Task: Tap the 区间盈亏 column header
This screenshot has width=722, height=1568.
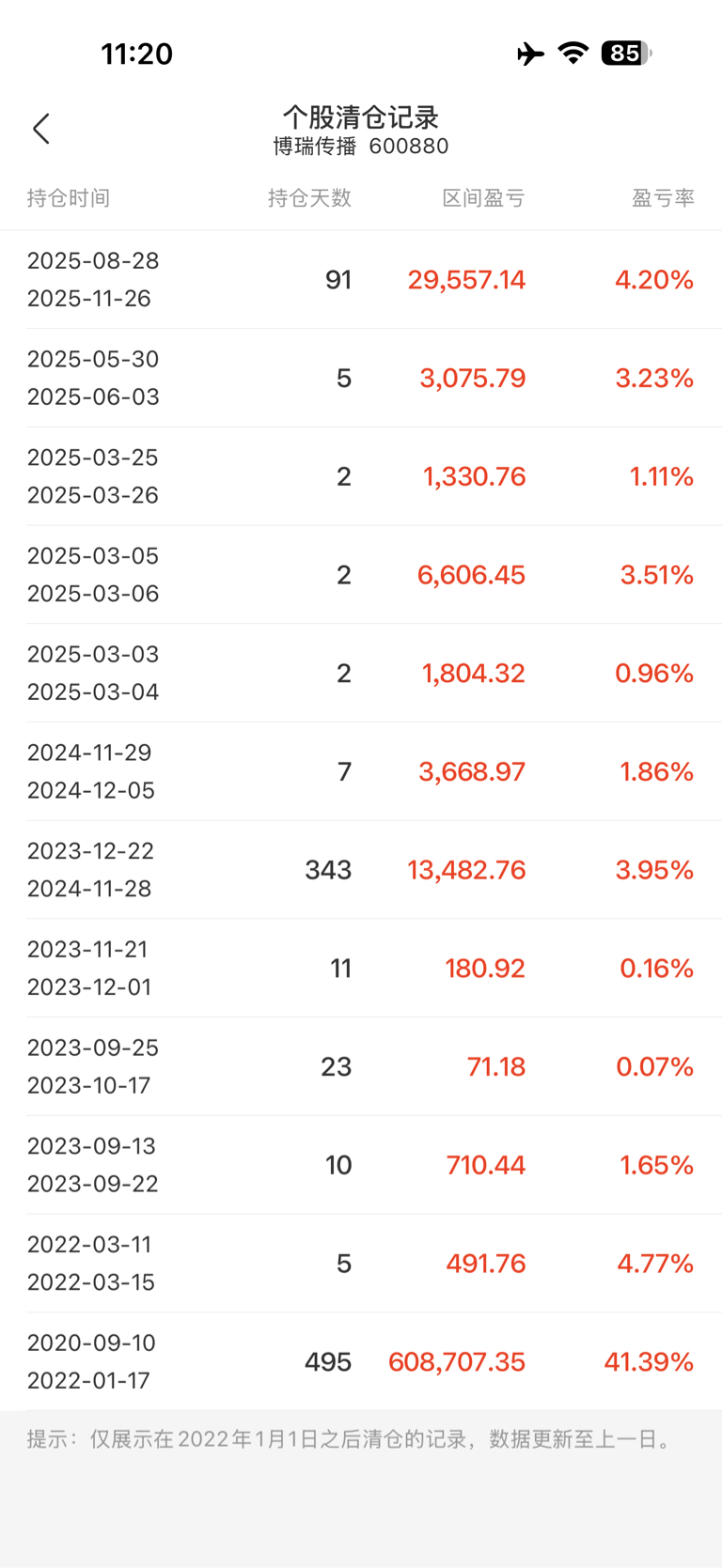Action: click(483, 198)
